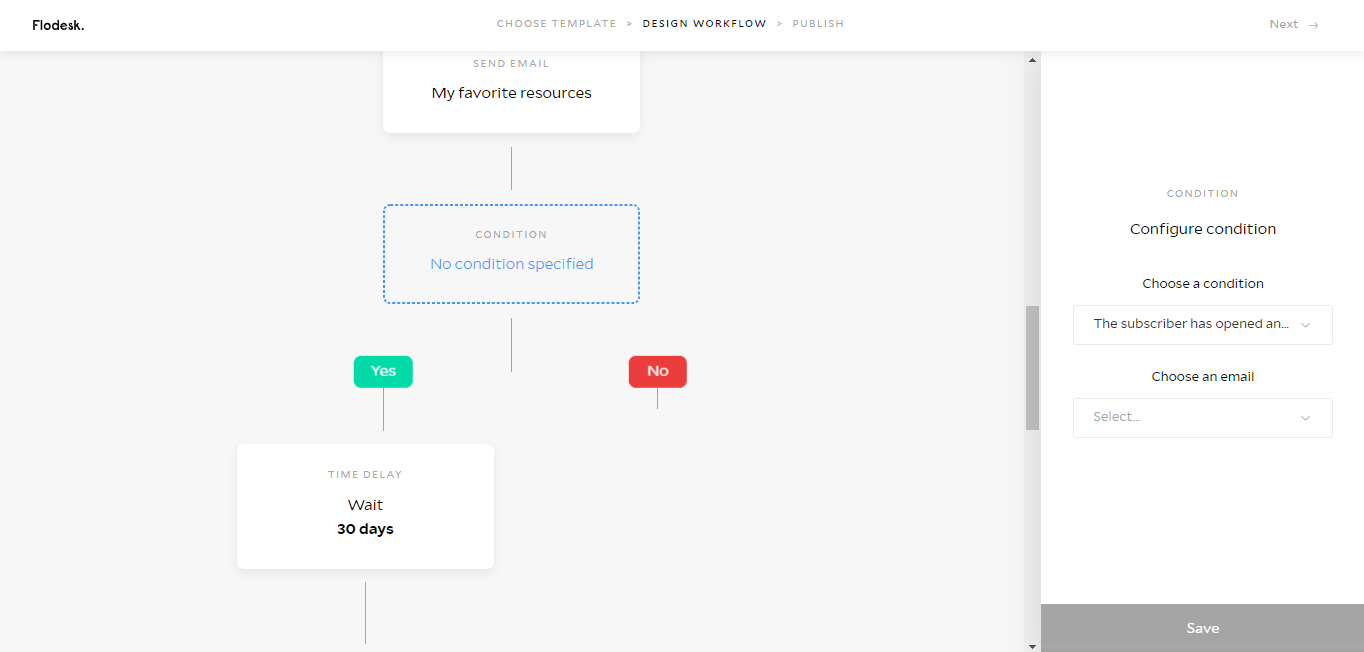Click the Next arrow icon

tap(1315, 24)
